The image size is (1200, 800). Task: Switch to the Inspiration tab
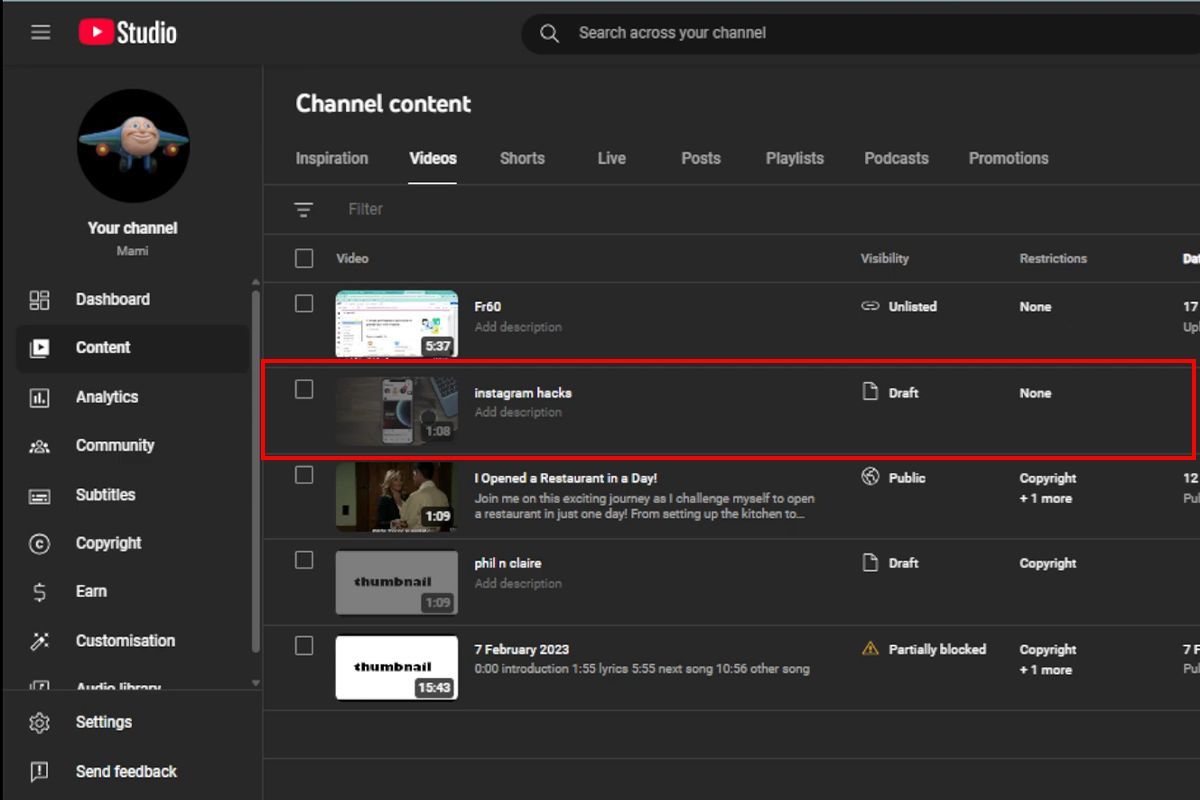click(332, 158)
